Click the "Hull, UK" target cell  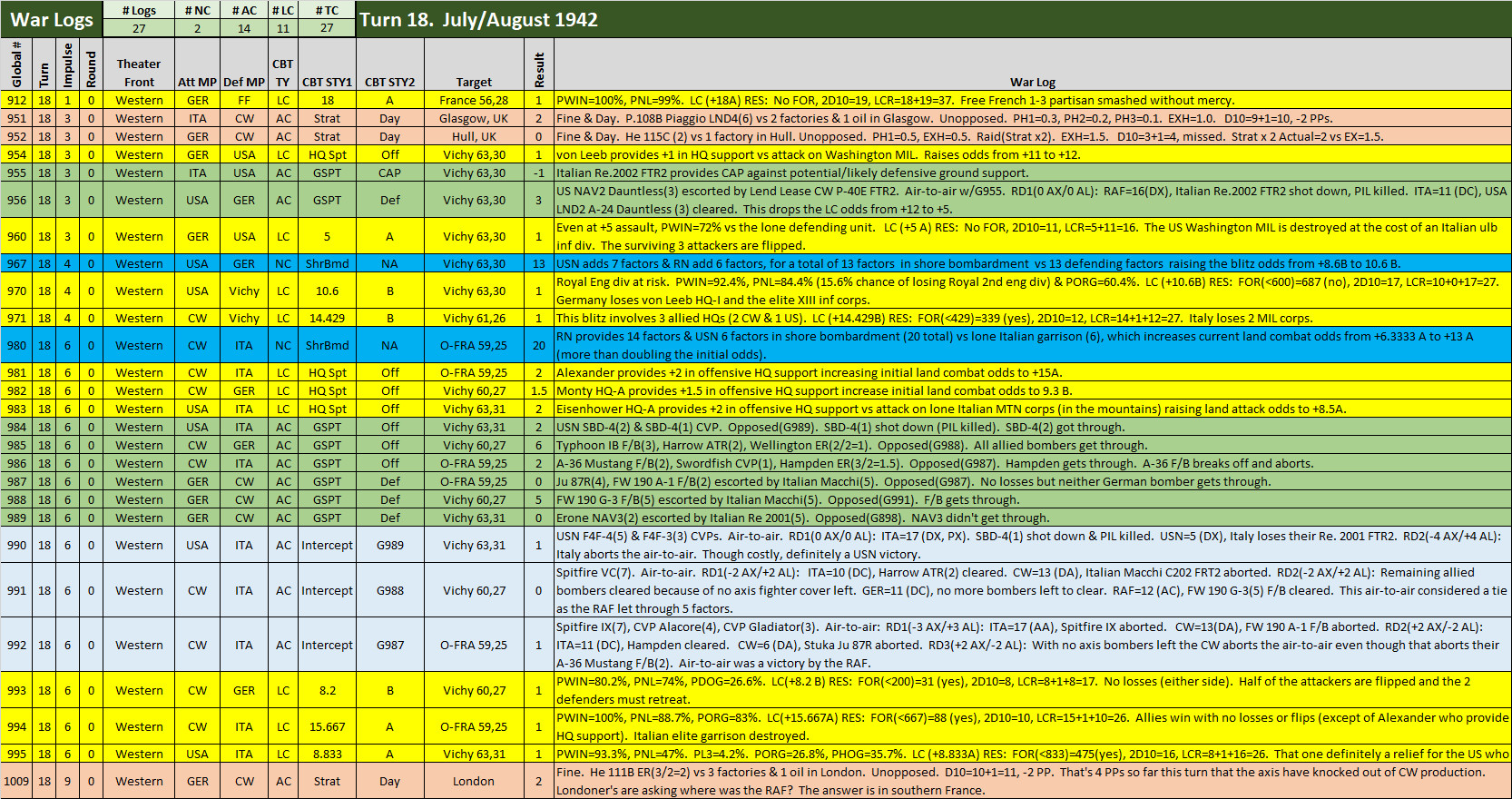point(474,136)
